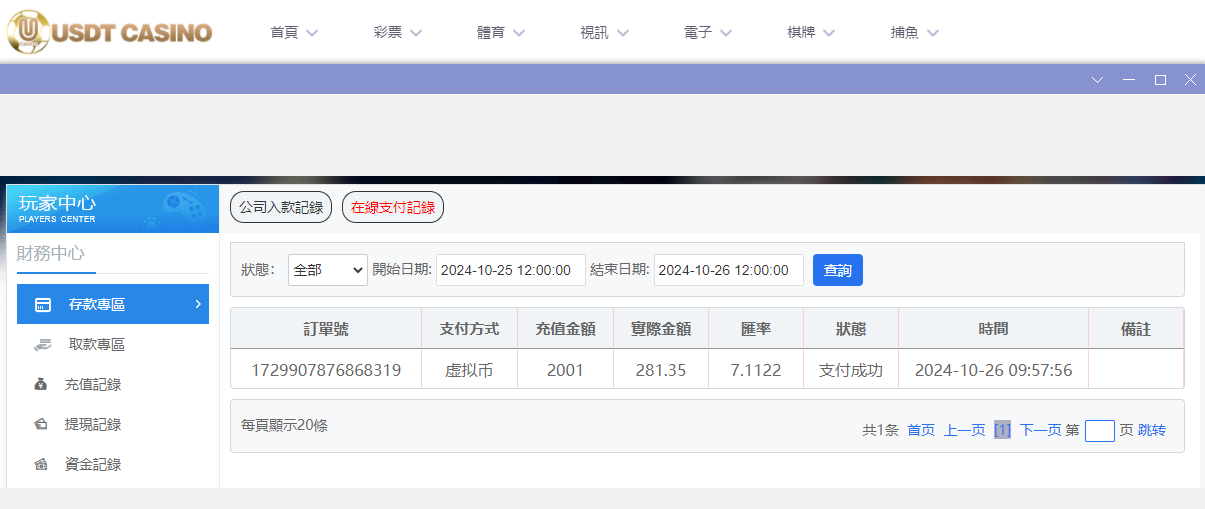Expand the 電子 menu chevron

coord(726,33)
